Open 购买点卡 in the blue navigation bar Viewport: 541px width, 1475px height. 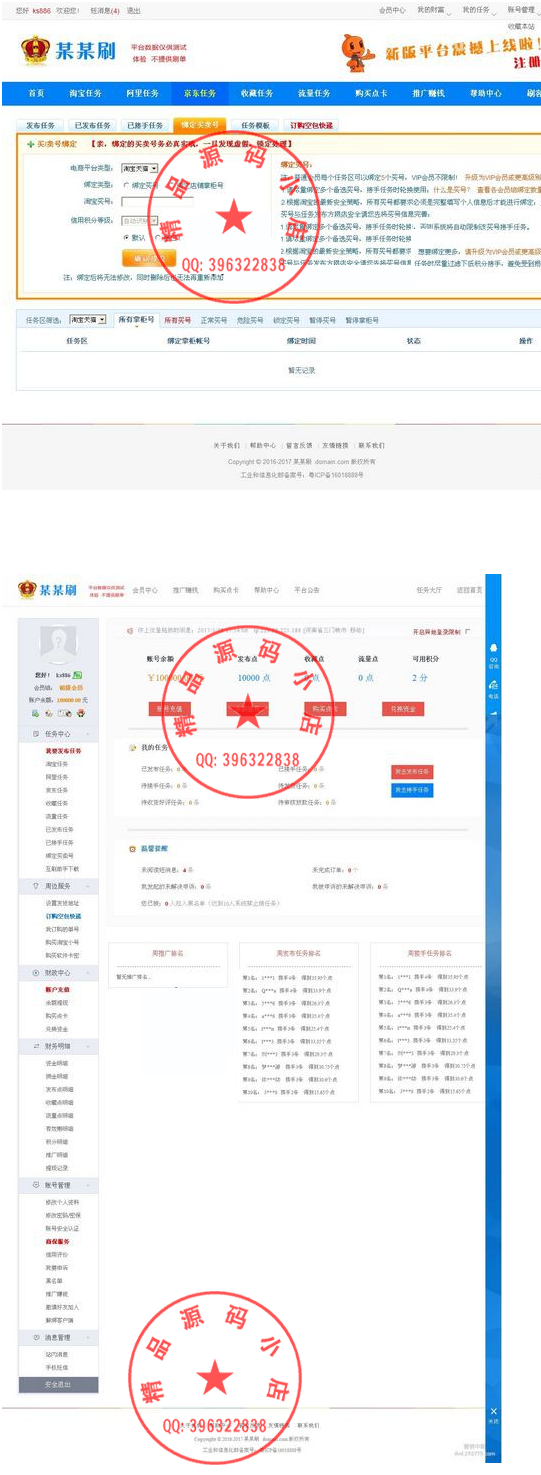(371, 93)
